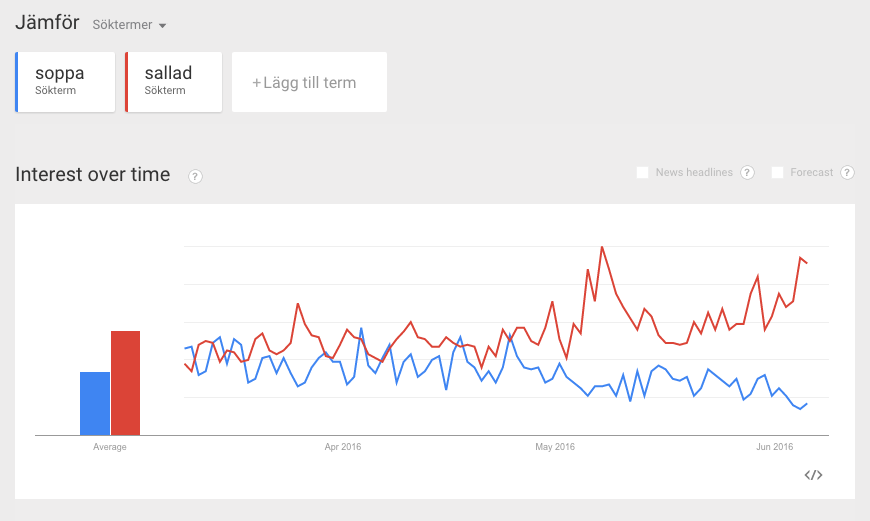Image resolution: width=870 pixels, height=521 pixels.
Task: Enable the News headlines checkbox
Action: (x=643, y=173)
